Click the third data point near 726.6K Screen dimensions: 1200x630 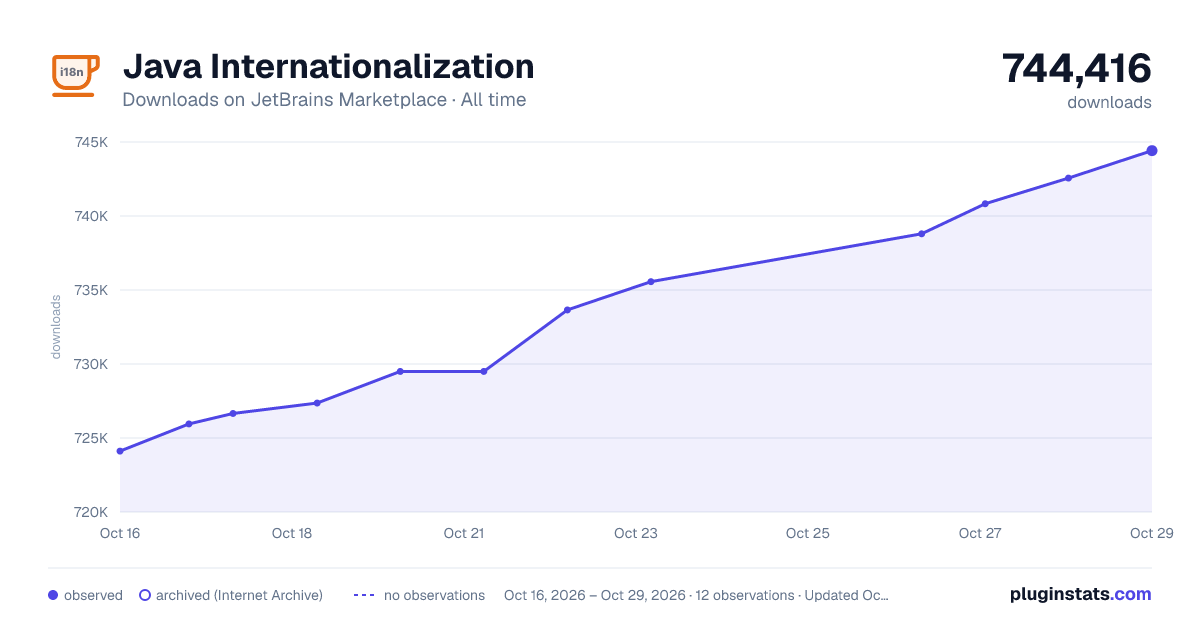(x=233, y=413)
